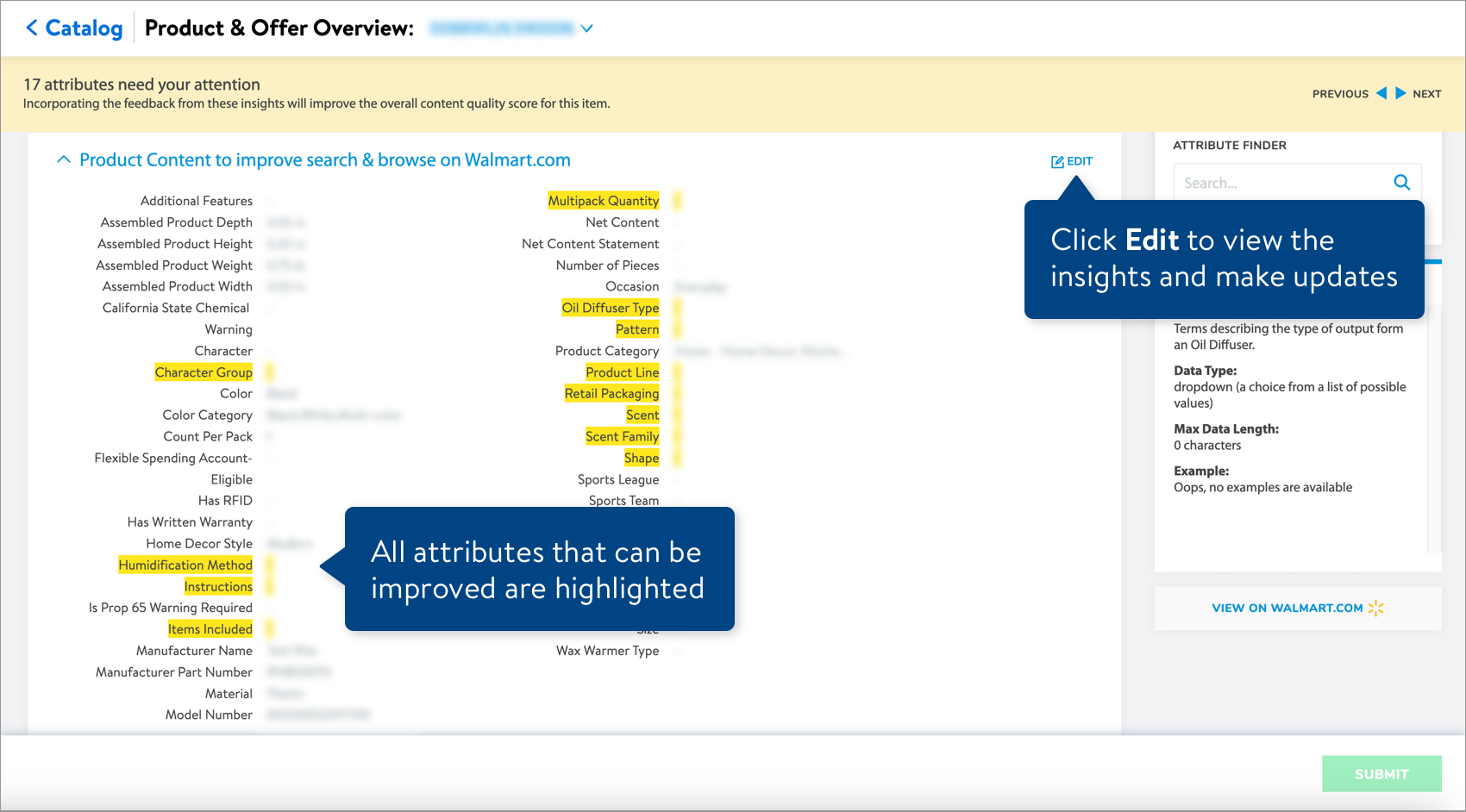
Task: Click the magnifier search icon
Action: tap(1402, 182)
